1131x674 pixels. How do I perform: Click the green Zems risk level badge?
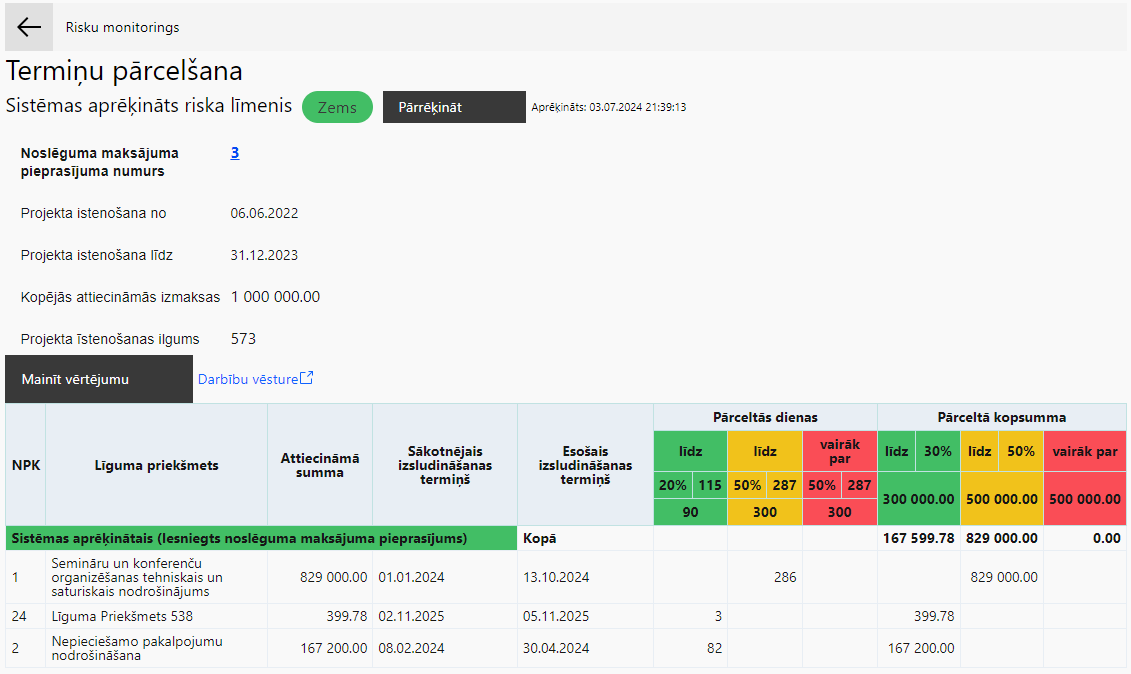coord(337,107)
